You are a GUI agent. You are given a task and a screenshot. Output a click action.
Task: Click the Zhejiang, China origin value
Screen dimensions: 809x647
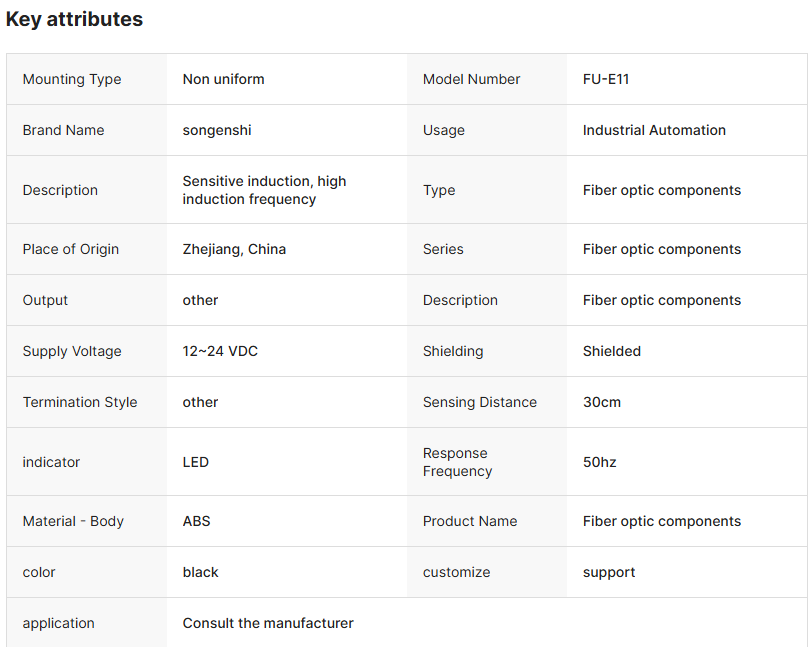(234, 249)
